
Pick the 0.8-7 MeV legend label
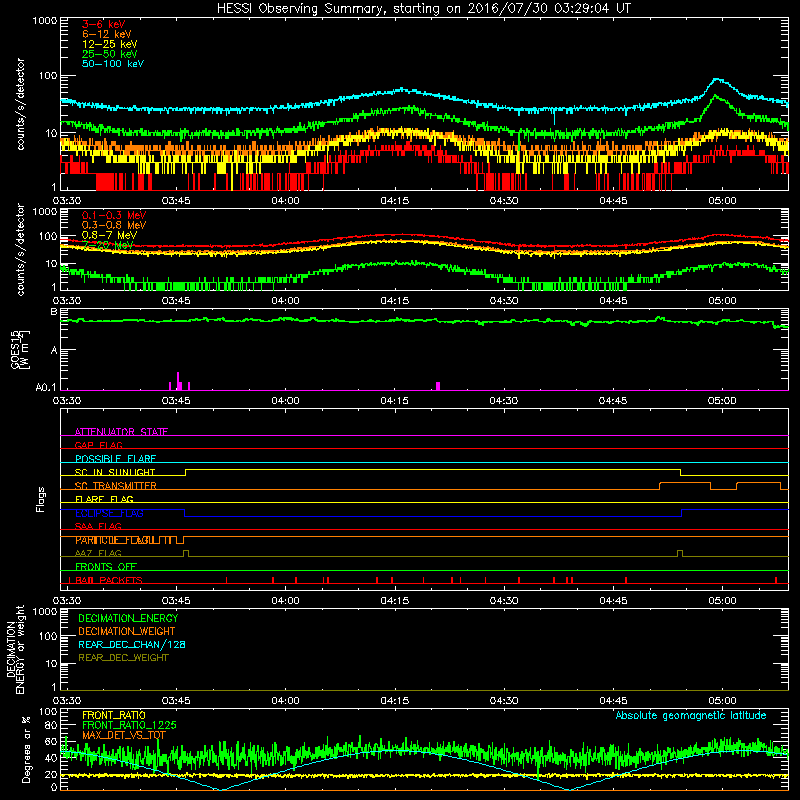pos(109,235)
